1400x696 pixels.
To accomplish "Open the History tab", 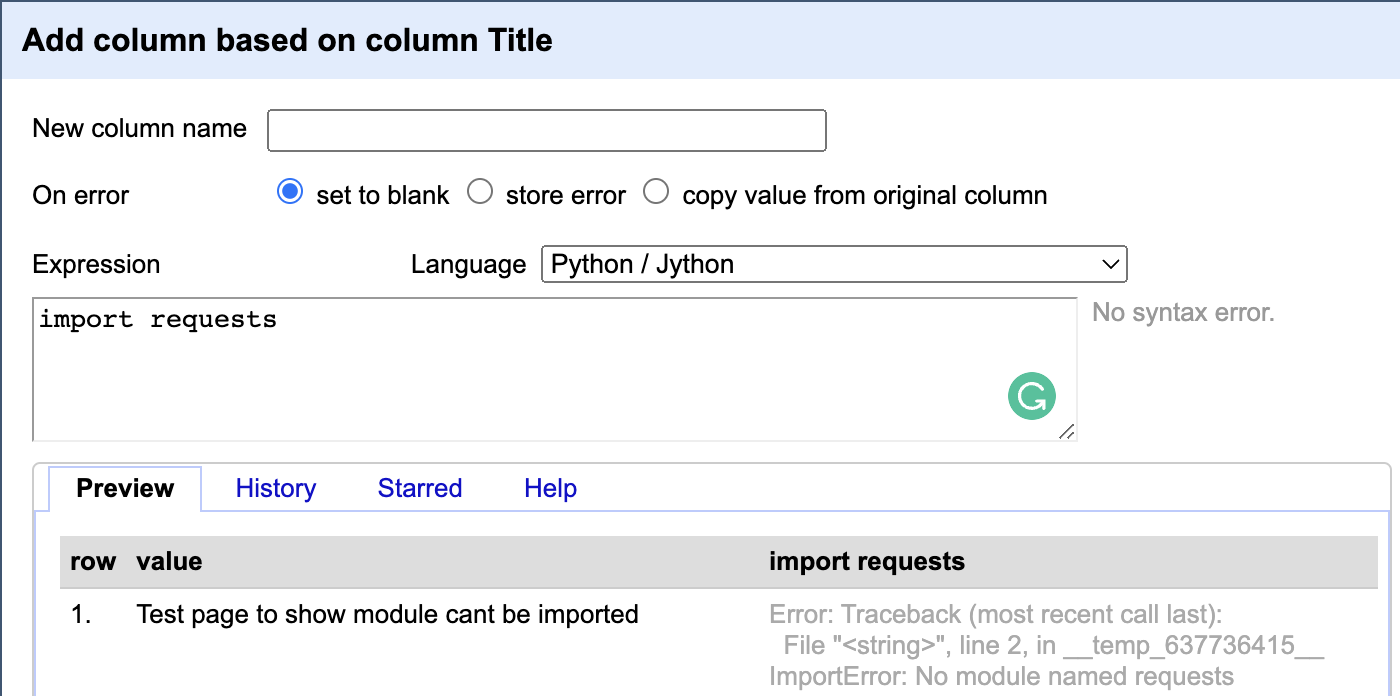I will [x=276, y=489].
